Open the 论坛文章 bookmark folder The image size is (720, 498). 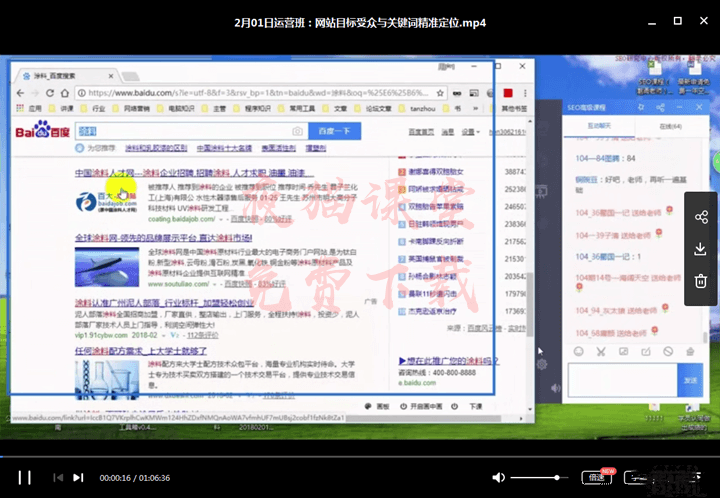point(372,108)
